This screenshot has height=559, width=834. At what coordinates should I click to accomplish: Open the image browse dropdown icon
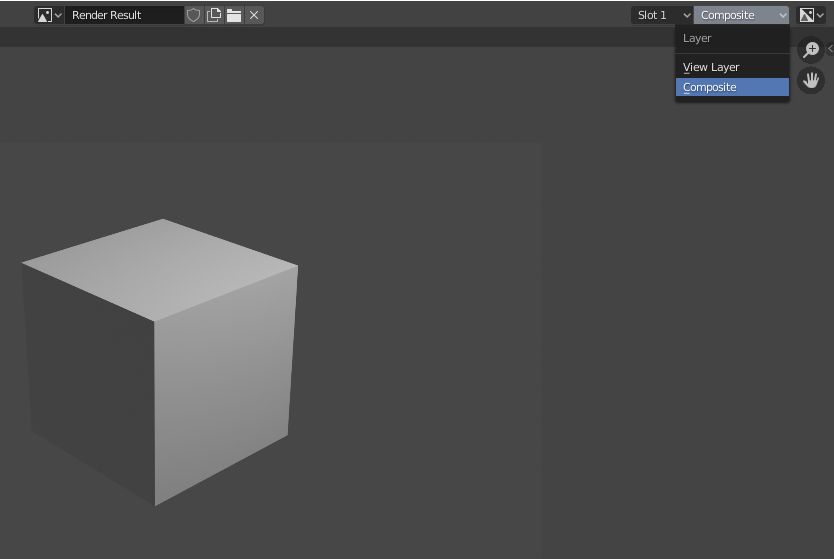(x=49, y=15)
